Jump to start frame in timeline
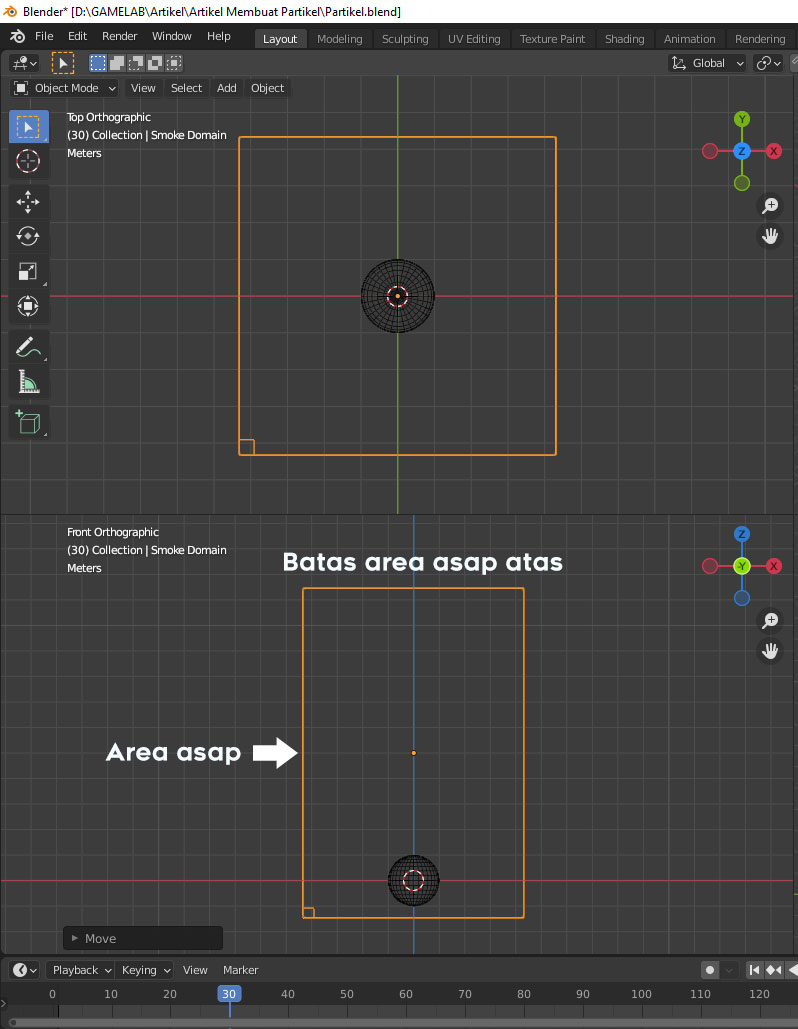 coord(755,970)
